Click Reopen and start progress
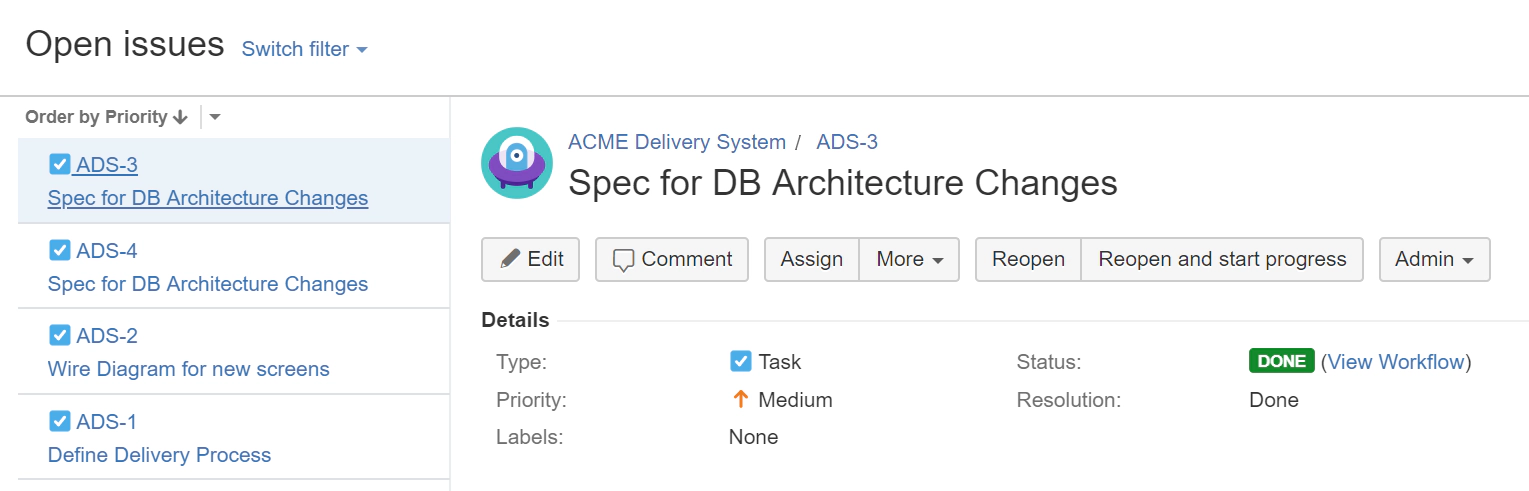Screen dimensions: 1529x491 point(1222,259)
